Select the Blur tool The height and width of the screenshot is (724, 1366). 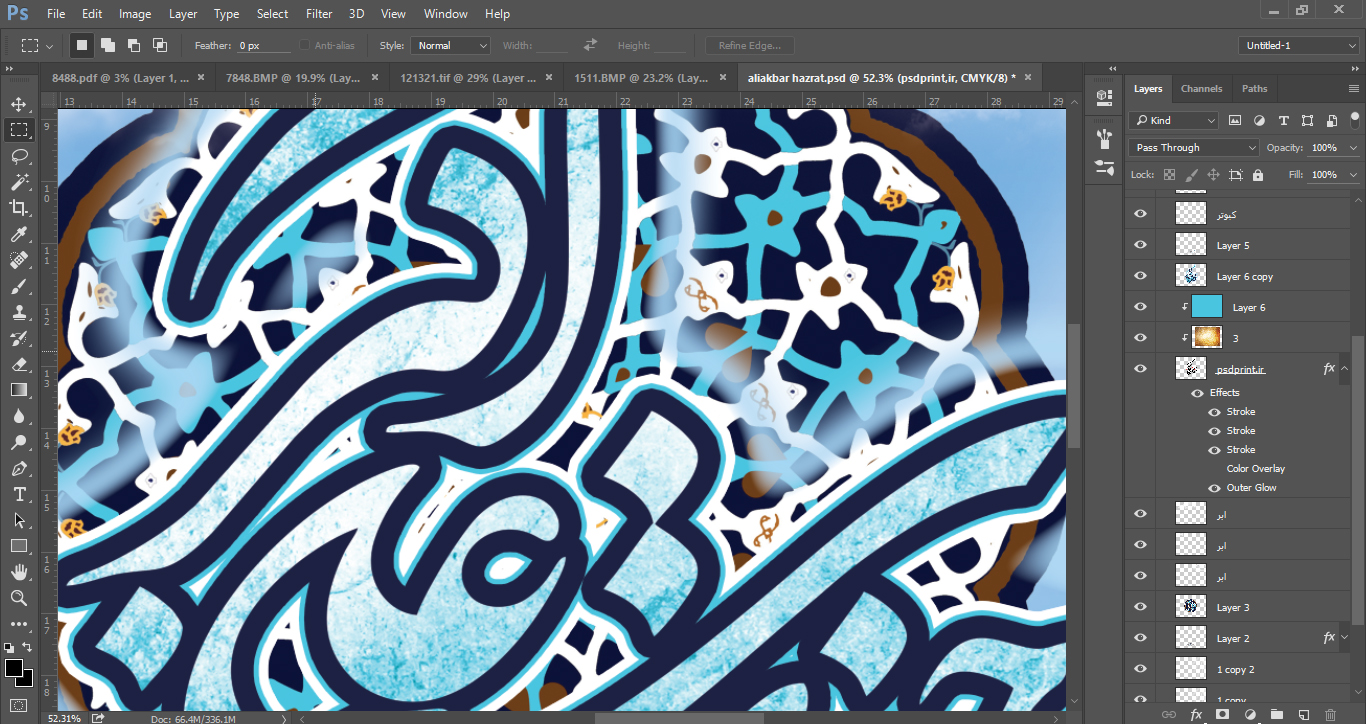(x=19, y=416)
